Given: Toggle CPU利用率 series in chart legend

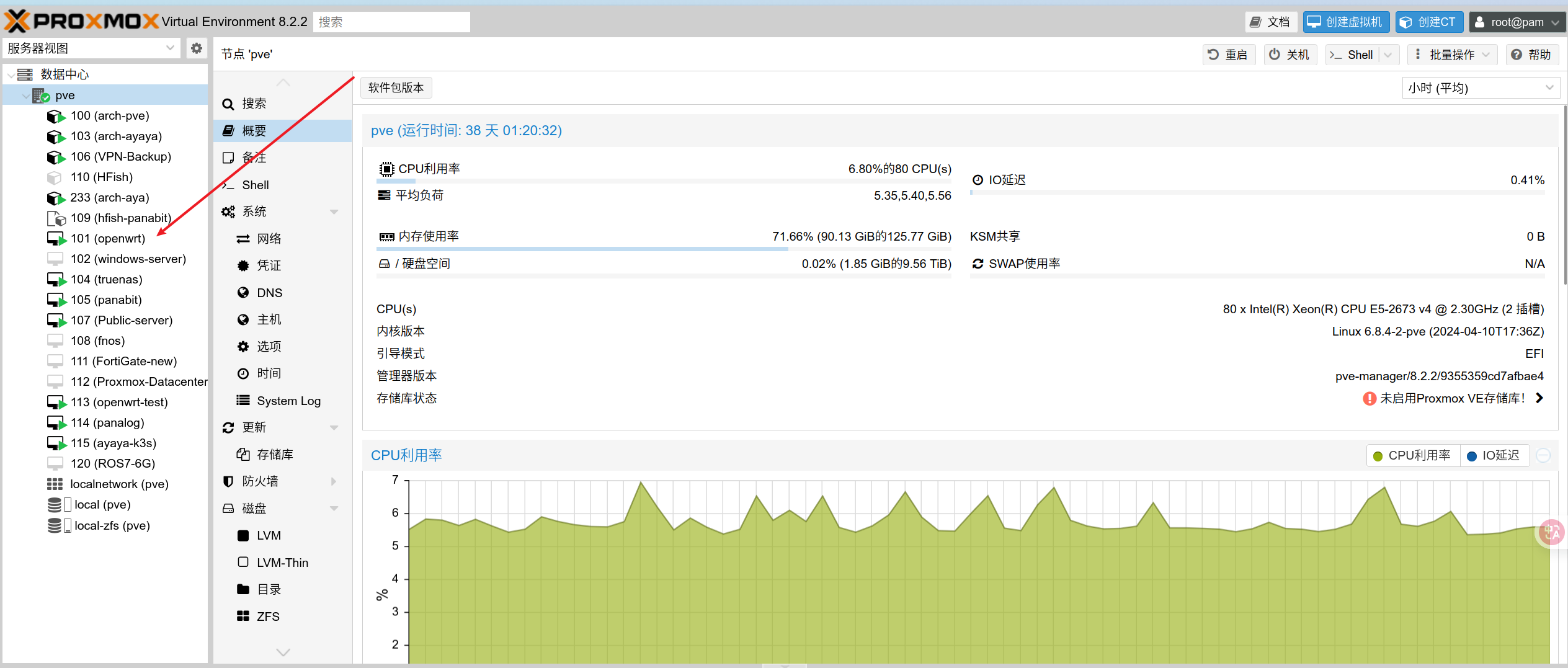Looking at the screenshot, I should click(1412, 456).
